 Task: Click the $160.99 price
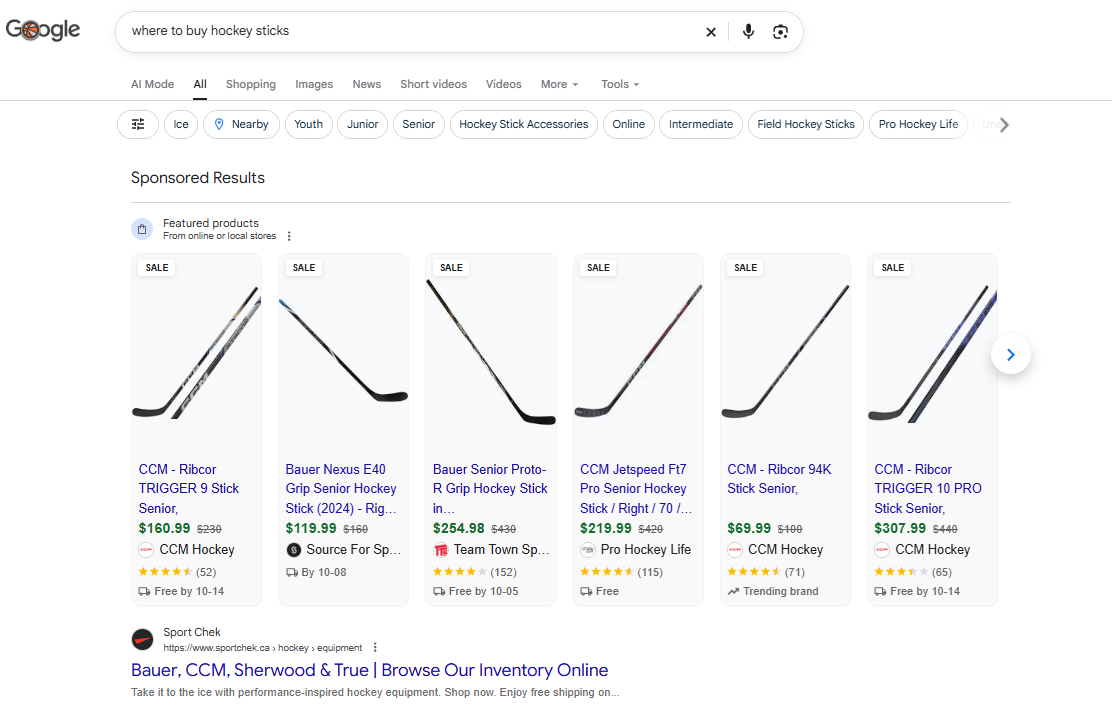click(165, 528)
